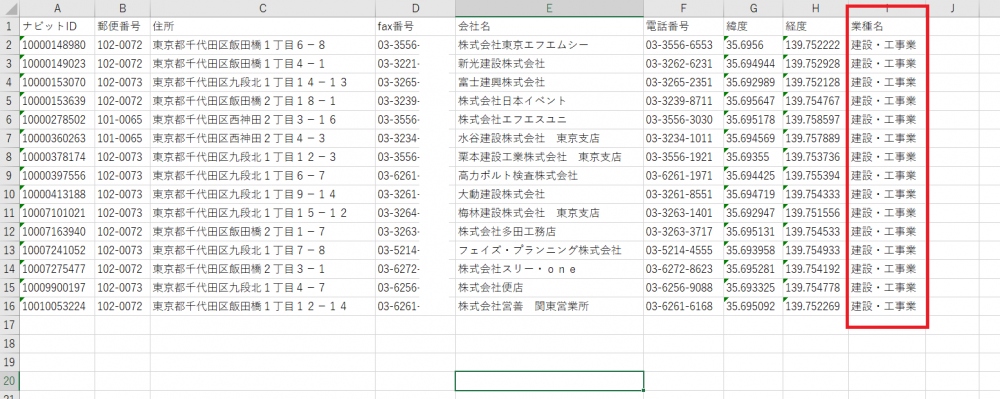Click the active empty cell E20

(x=549, y=381)
